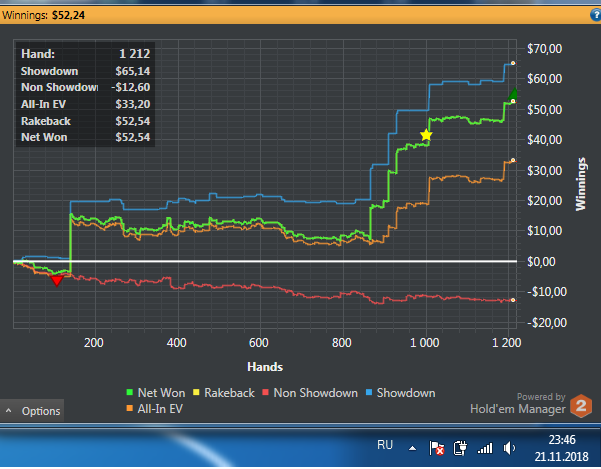Click the Hands axis title

pos(265,367)
